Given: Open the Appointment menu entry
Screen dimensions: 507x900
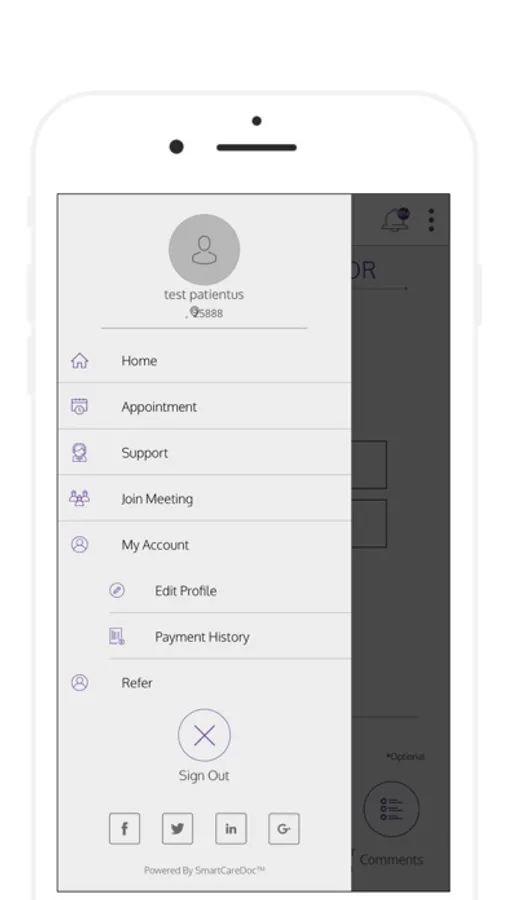Looking at the screenshot, I should coord(204,406).
